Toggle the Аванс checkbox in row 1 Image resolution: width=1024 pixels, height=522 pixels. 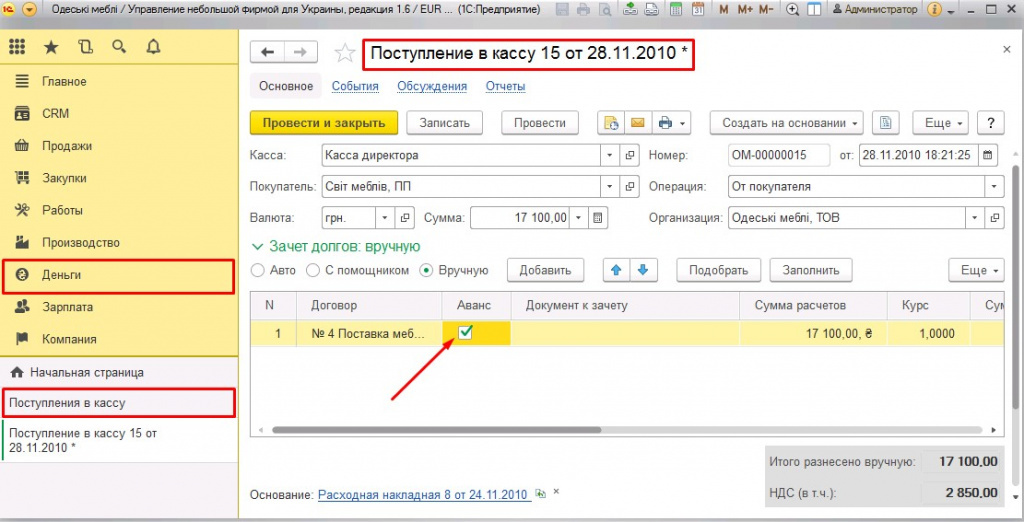pyautogui.click(x=466, y=333)
